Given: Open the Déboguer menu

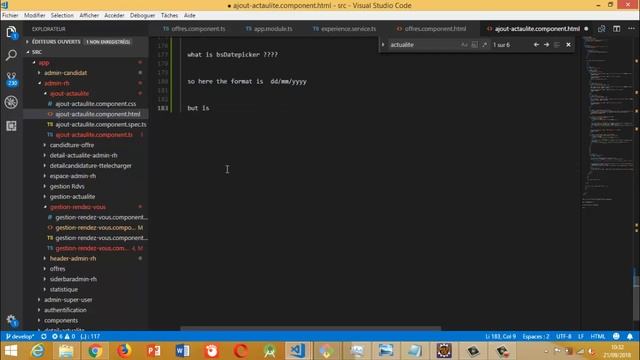Looking at the screenshot, I should 142,15.
